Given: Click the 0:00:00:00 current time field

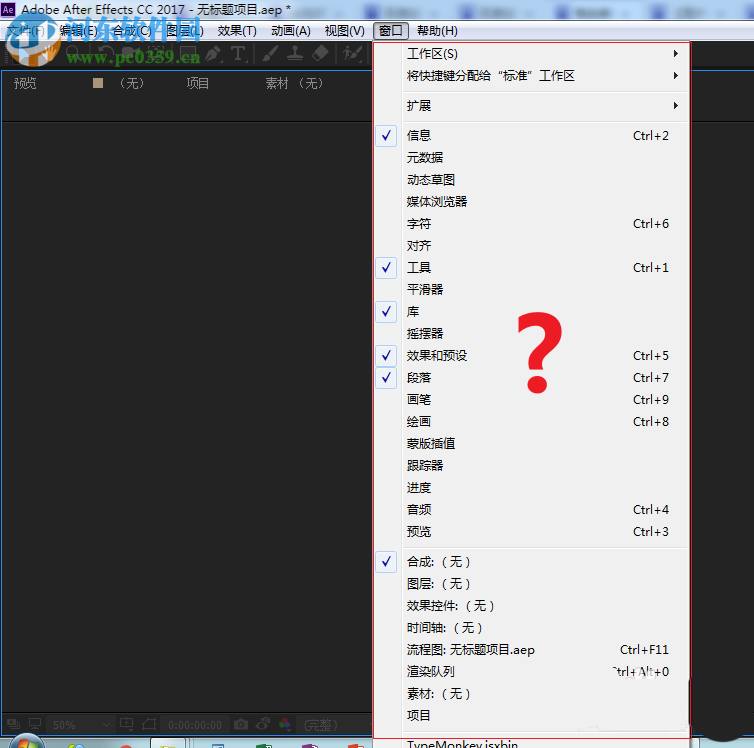Looking at the screenshot, I should pyautogui.click(x=195, y=724).
